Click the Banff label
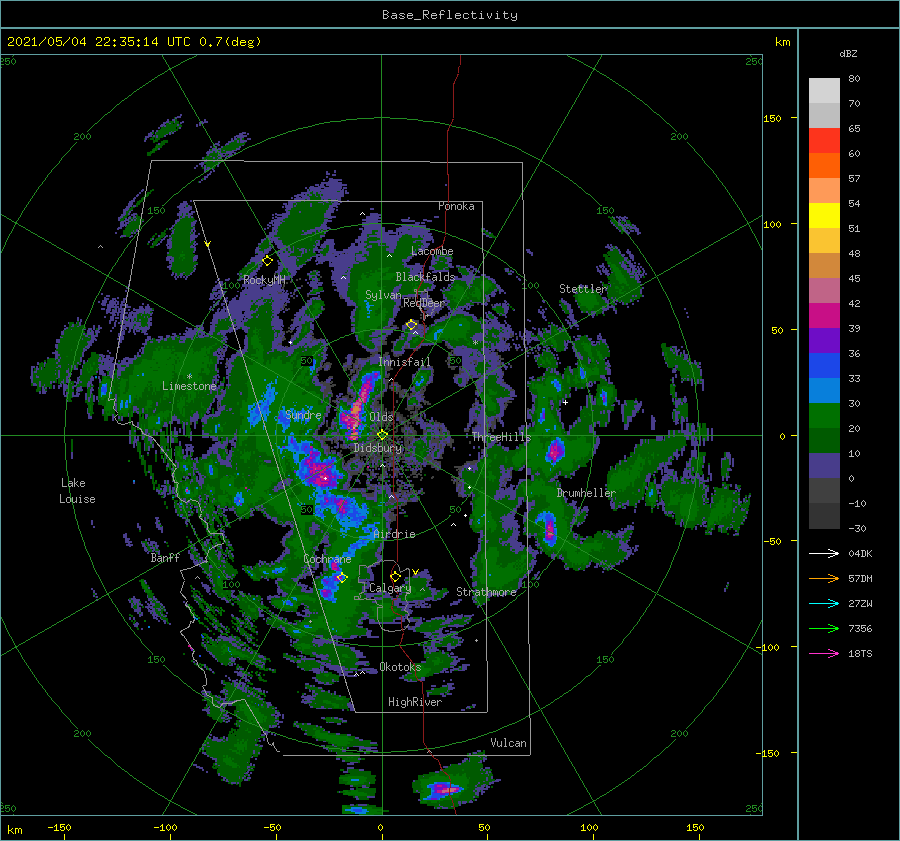900x841 pixels. point(165,558)
